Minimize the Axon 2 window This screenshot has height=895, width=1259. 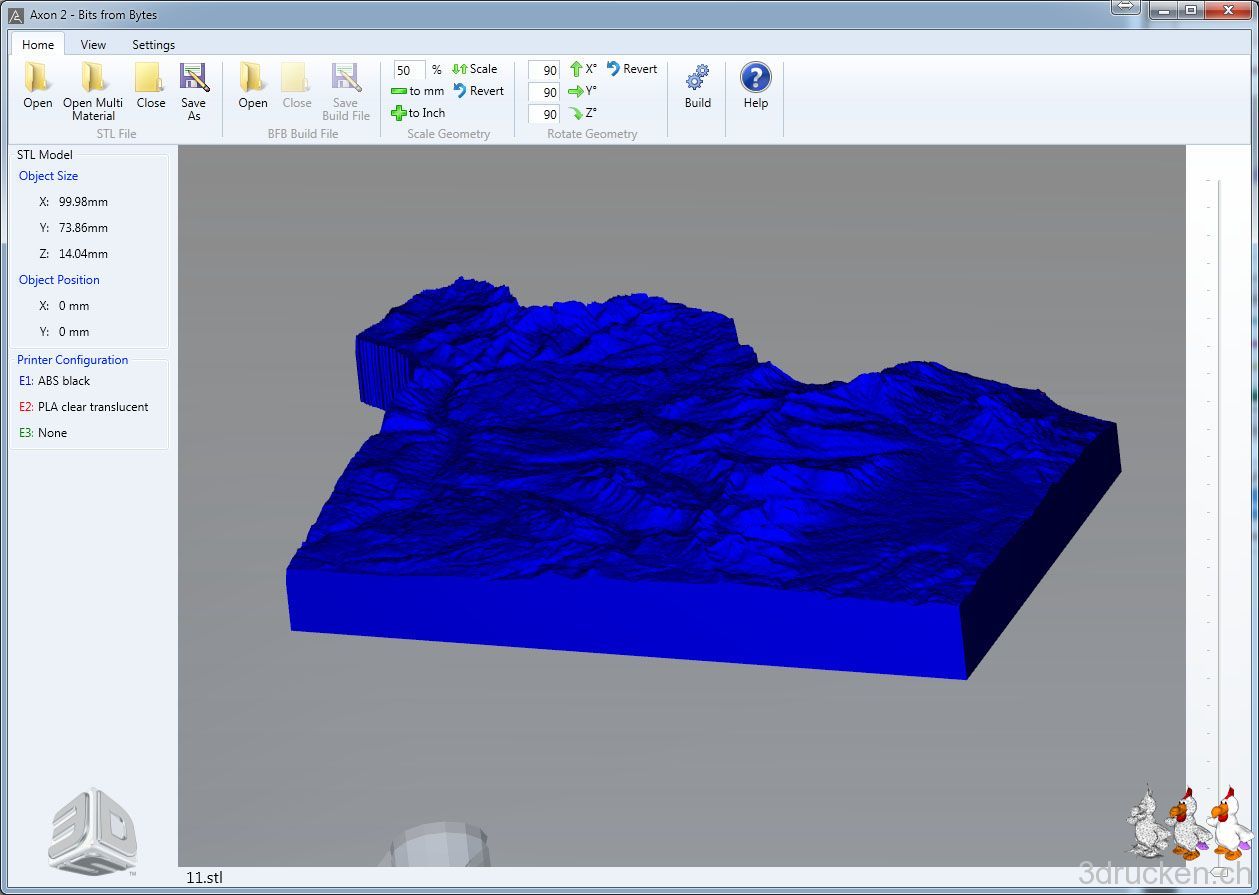click(1162, 10)
